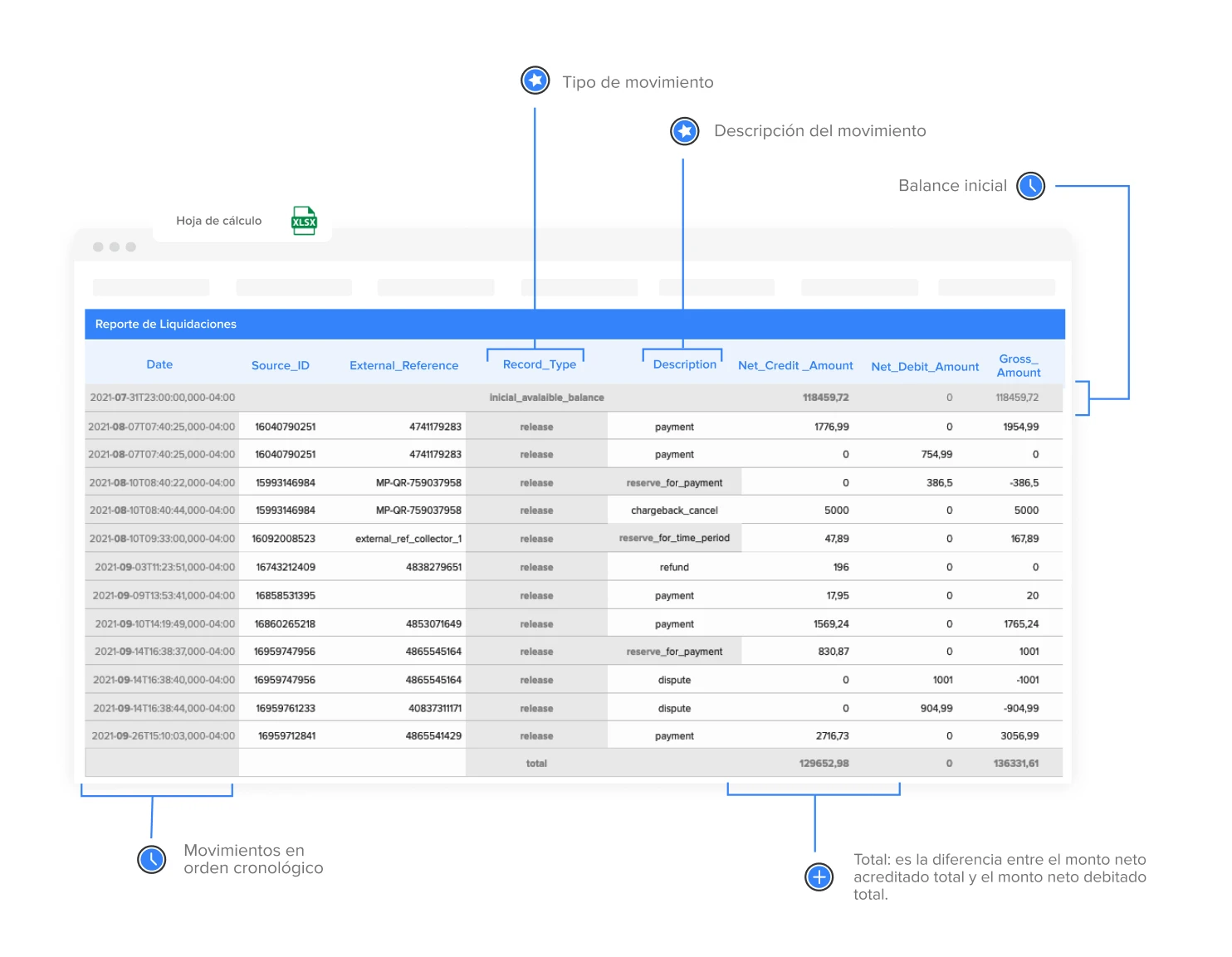1232x957 pixels.
Task: Select the 47,89 net credit cell
Action: [837, 539]
